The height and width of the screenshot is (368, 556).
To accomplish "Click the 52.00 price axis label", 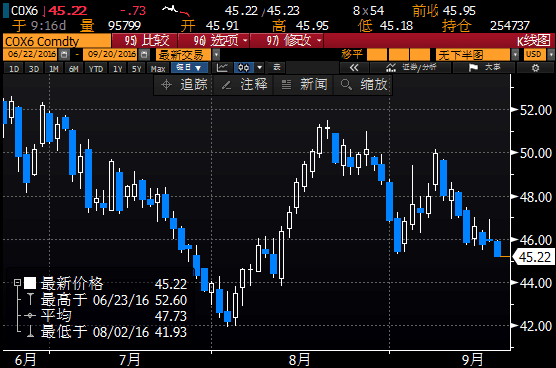I will [x=535, y=110].
